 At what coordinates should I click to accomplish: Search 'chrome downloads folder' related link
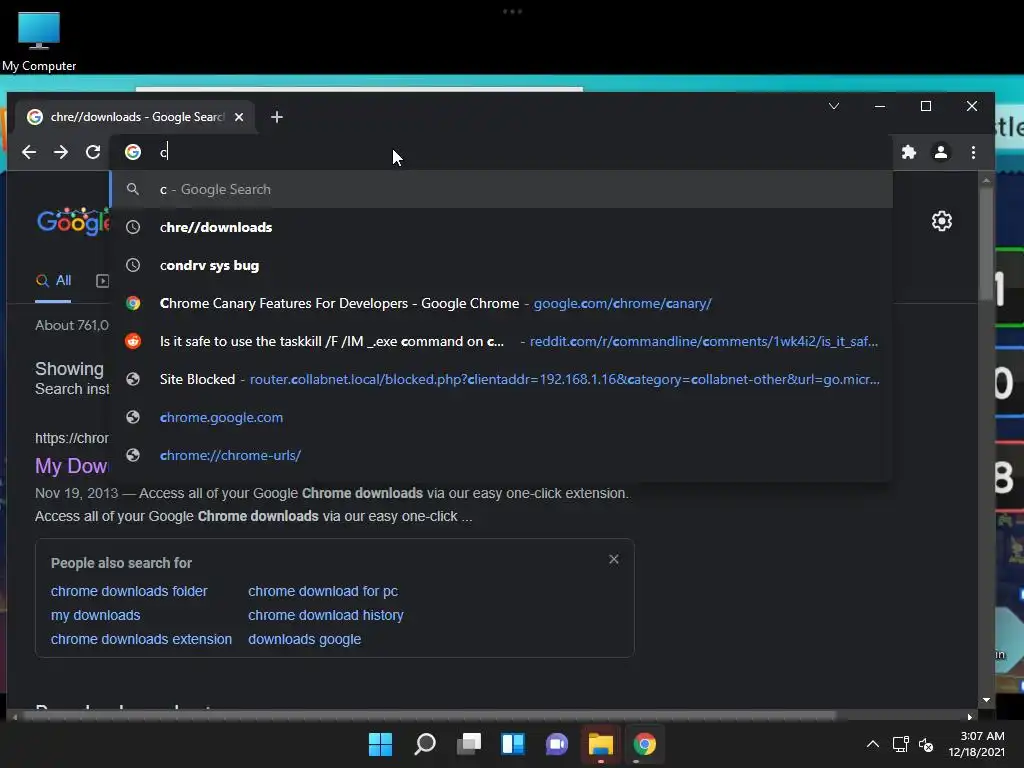pos(129,591)
